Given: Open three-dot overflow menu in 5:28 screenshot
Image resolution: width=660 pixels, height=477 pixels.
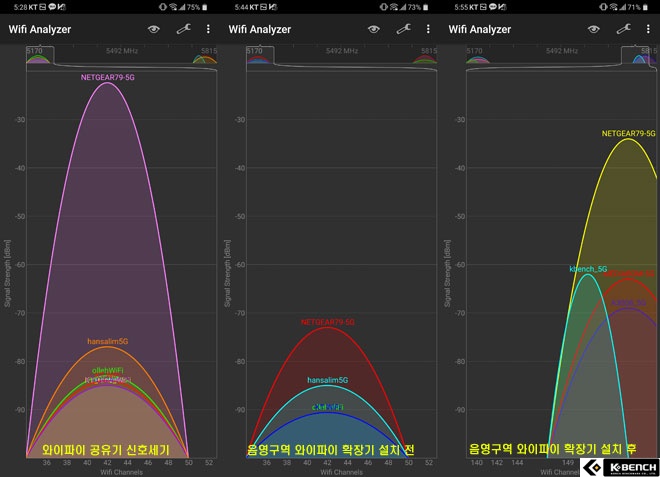Looking at the screenshot, I should click(x=208, y=29).
